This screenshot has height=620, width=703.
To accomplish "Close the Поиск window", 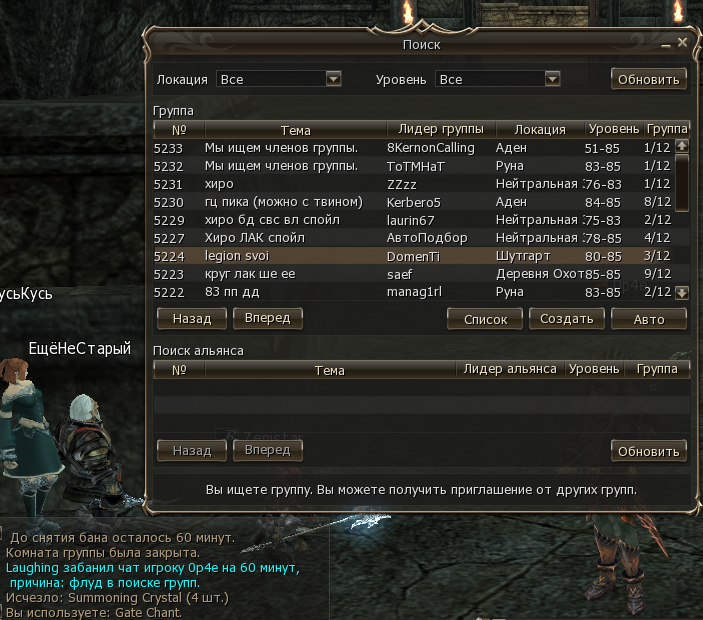I will point(682,42).
